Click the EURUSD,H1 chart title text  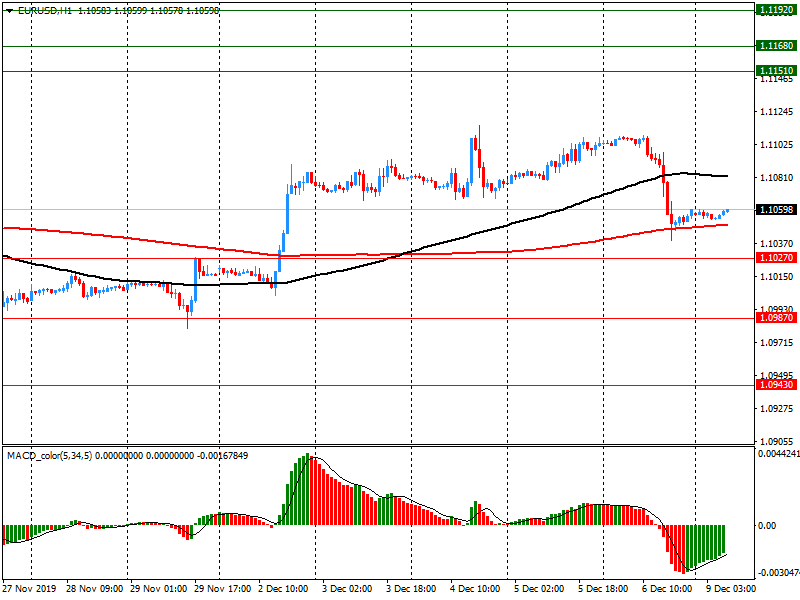click(x=45, y=10)
